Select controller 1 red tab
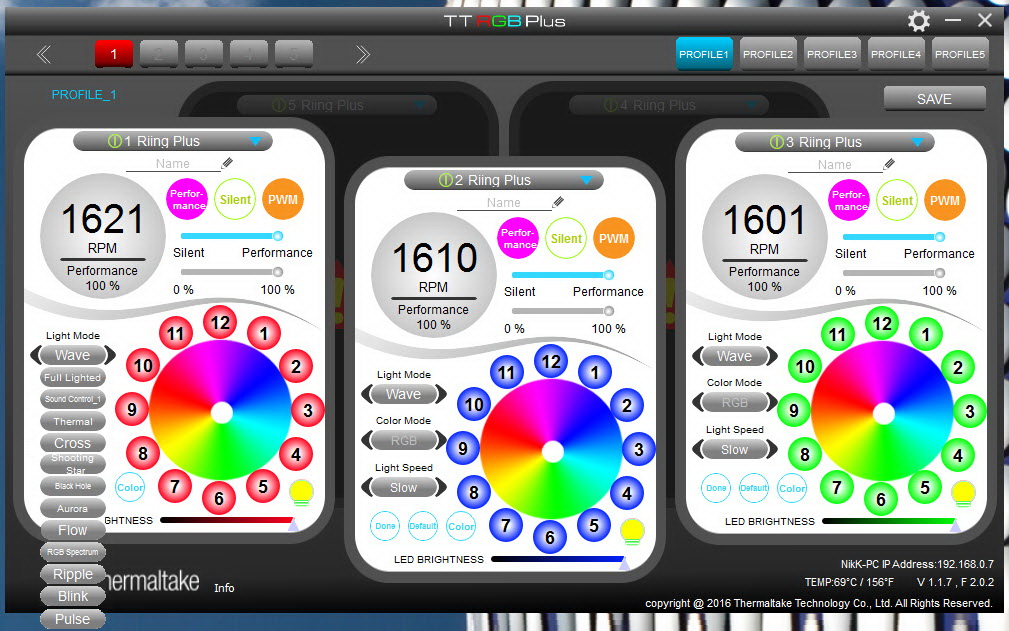Viewport: 1009px width, 631px height. (114, 54)
